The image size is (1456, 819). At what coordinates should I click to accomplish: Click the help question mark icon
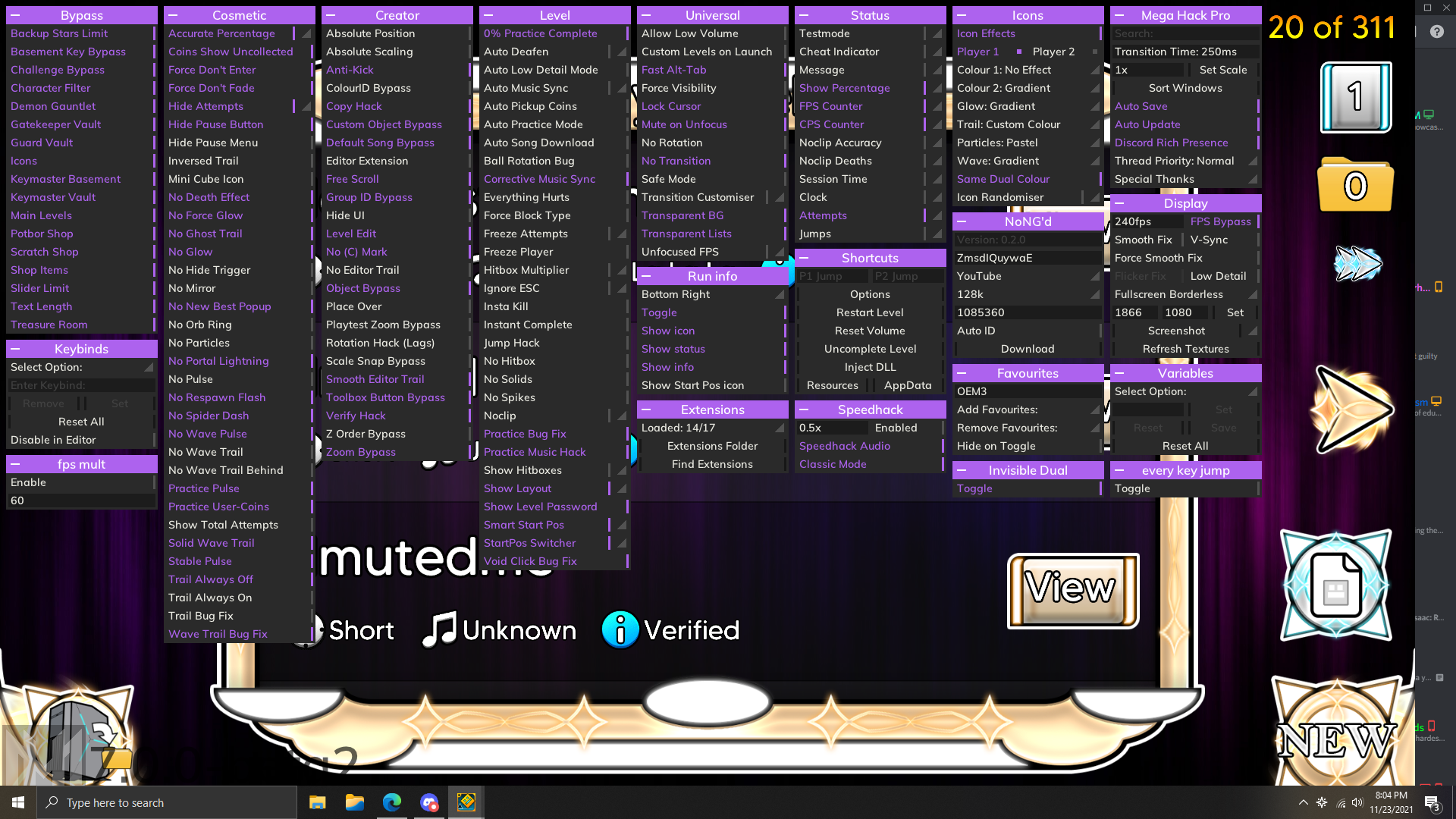pos(1436,32)
